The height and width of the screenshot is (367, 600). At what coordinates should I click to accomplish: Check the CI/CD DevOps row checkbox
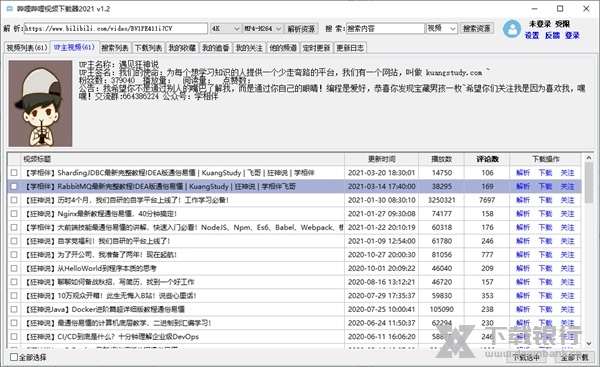(14, 337)
